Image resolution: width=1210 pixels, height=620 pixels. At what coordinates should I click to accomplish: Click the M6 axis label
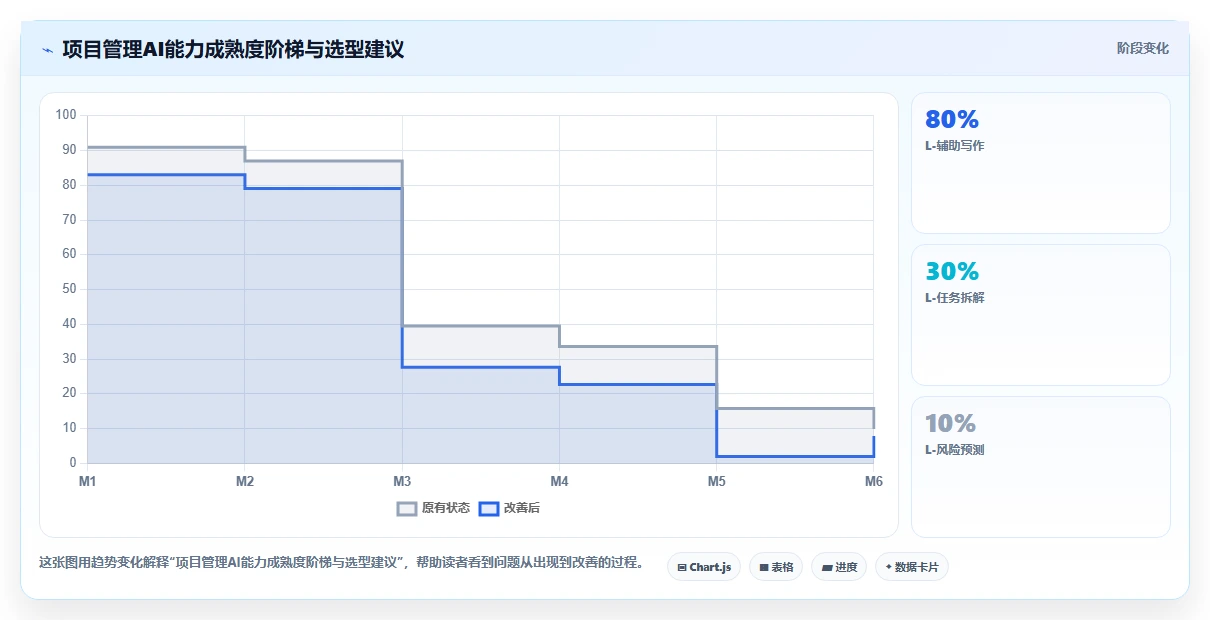873,481
